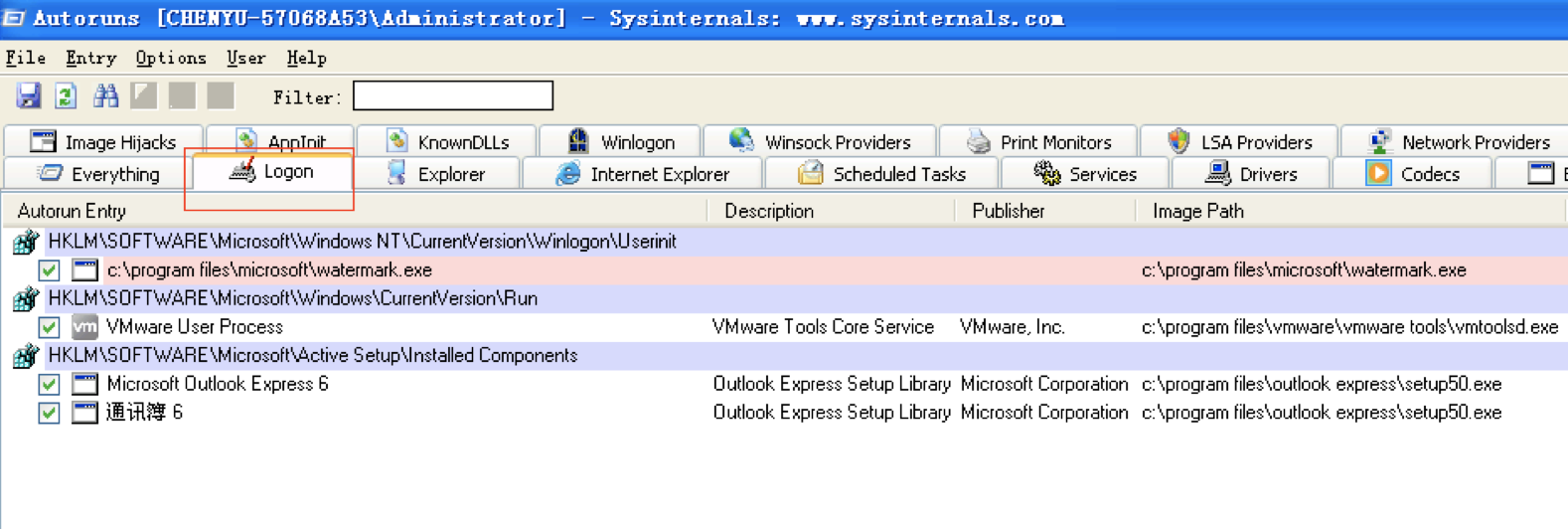Switch to the Codecs tab
Viewport: 1568px width, 529px height.
click(1413, 174)
